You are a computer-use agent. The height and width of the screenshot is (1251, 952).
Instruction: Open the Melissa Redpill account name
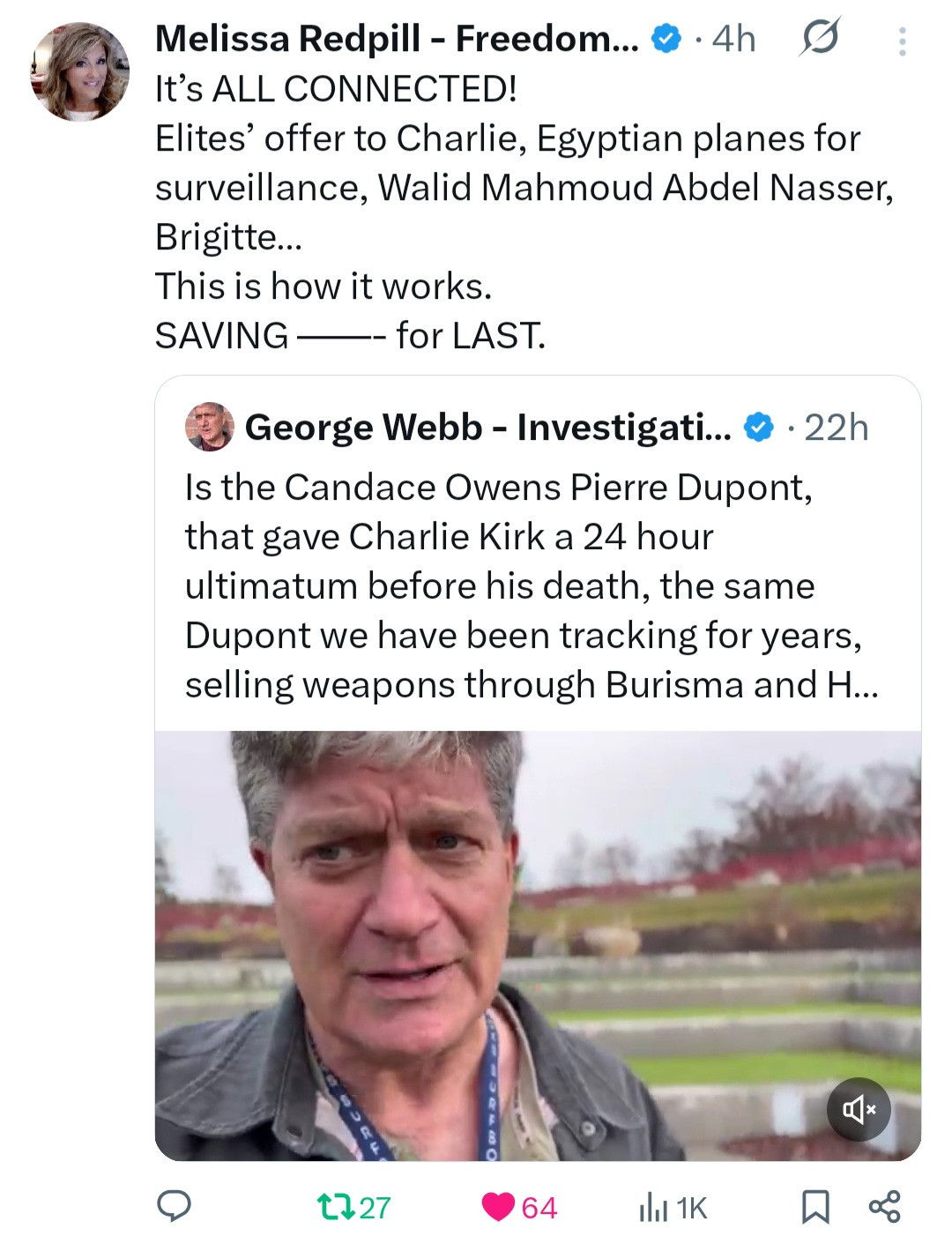(397, 38)
